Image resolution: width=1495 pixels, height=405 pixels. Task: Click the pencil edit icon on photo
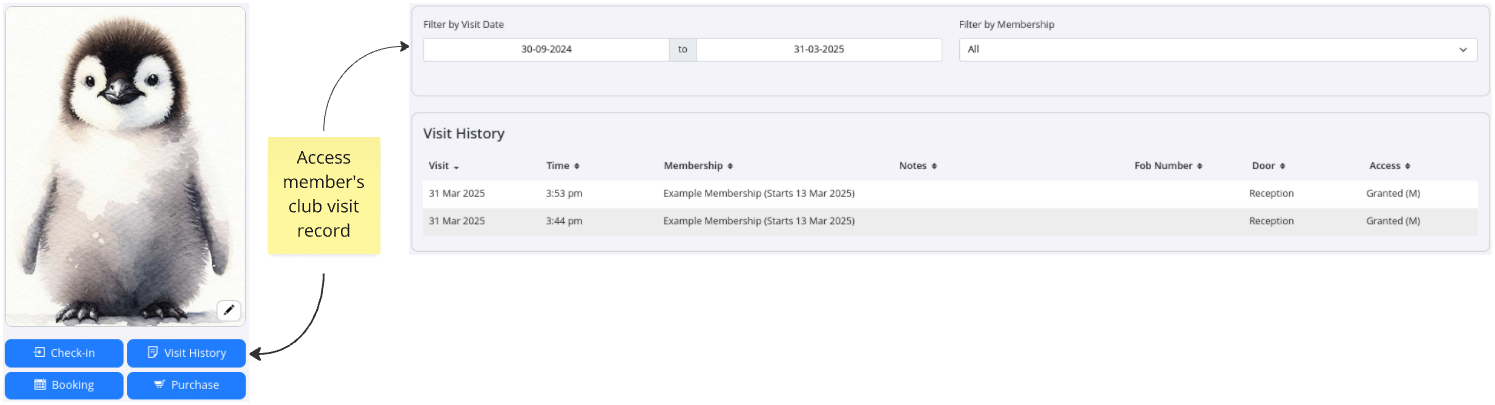click(229, 310)
